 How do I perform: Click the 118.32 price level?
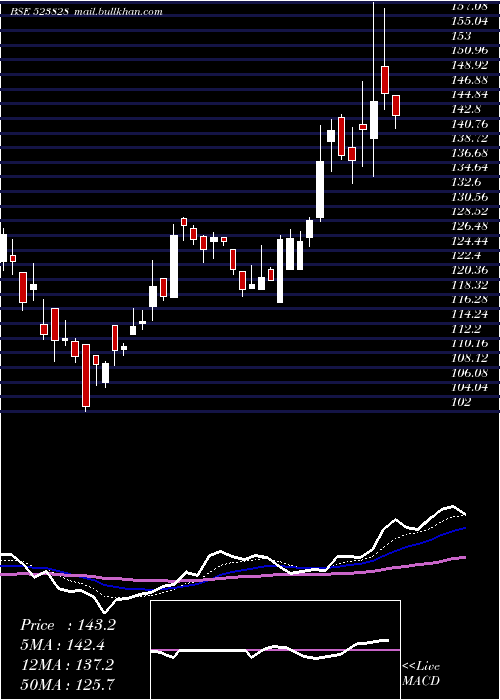(x=469, y=284)
